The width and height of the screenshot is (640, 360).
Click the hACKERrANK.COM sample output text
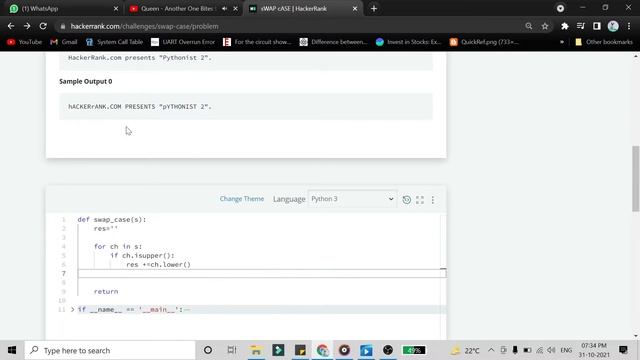click(140, 107)
